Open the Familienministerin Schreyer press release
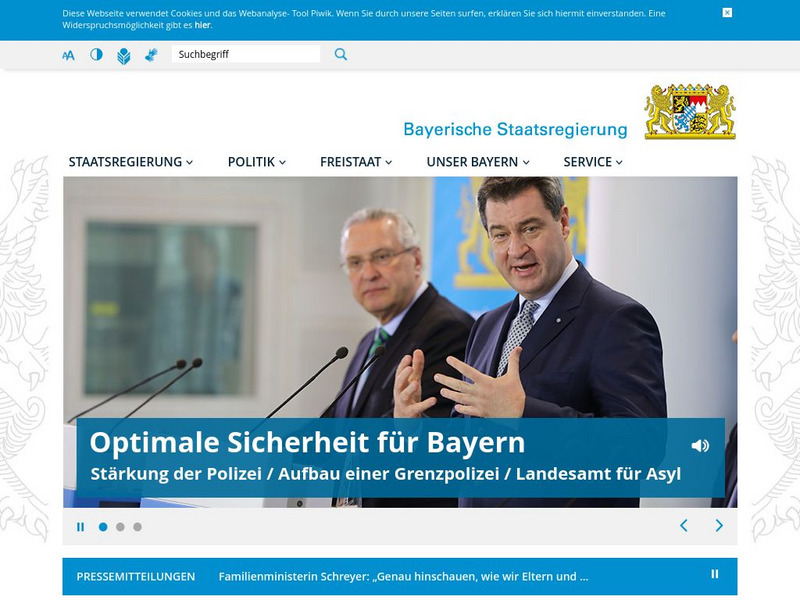Viewport: 800px width, 600px height. point(405,575)
